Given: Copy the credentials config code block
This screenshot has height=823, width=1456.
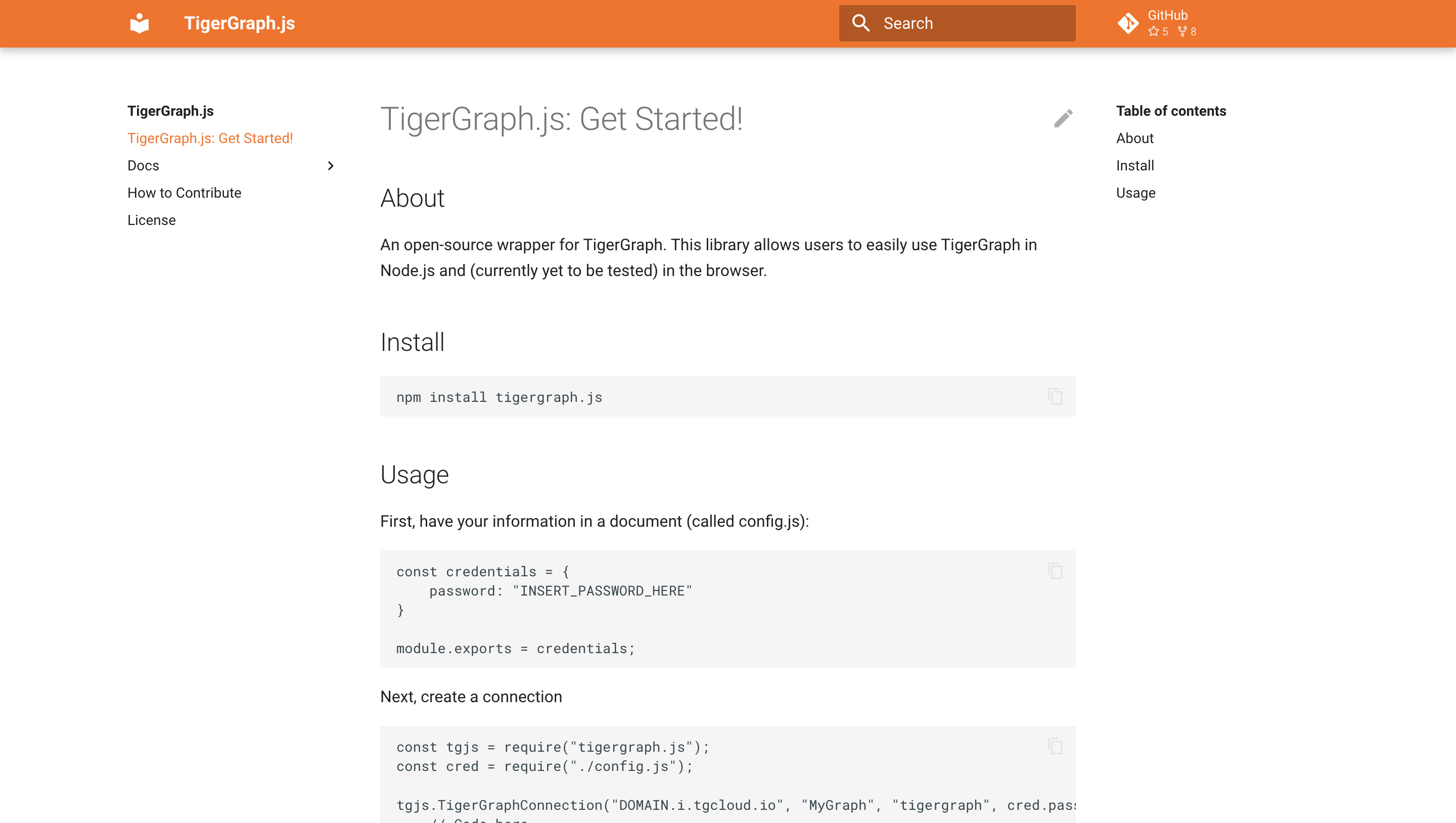Looking at the screenshot, I should (x=1055, y=571).
